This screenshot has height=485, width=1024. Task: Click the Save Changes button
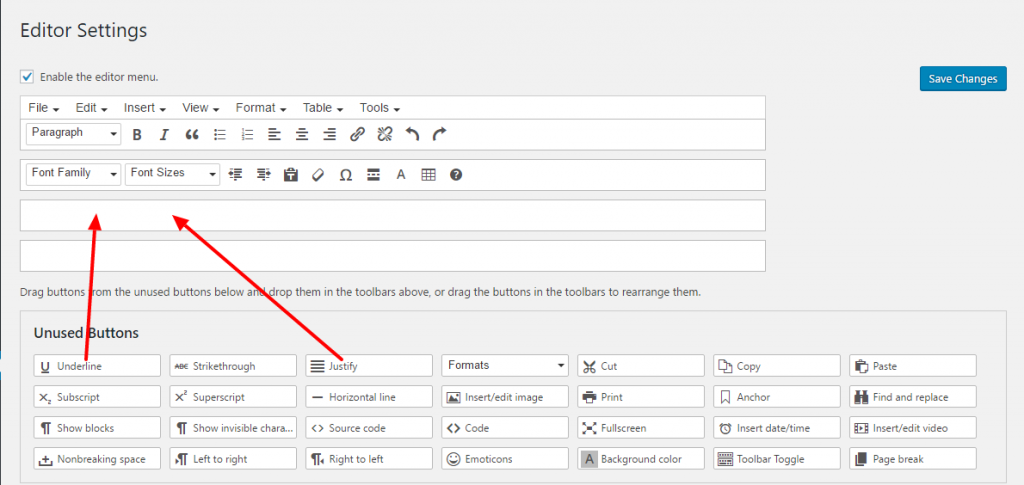pos(963,78)
